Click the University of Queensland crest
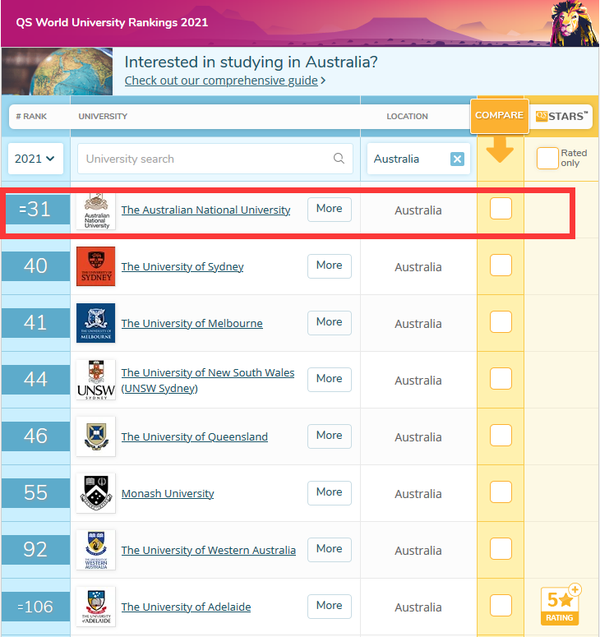The image size is (600, 637). (x=96, y=436)
